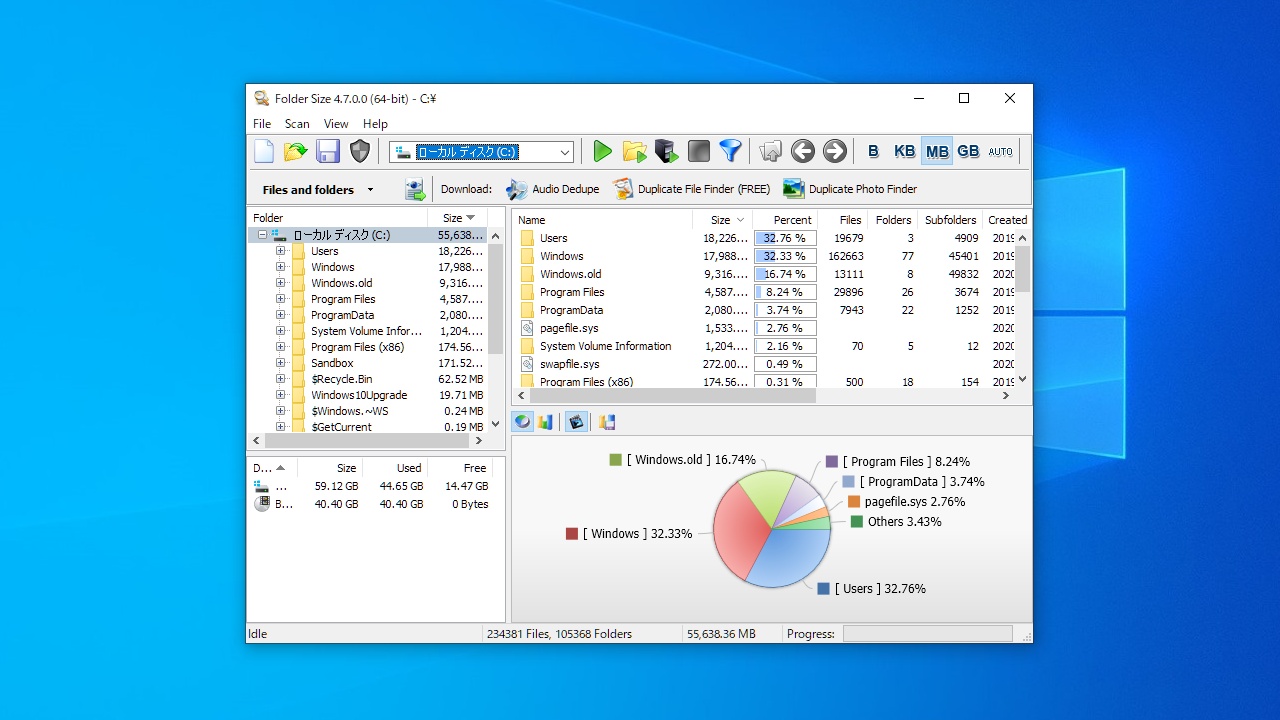Toggle chart animation clapperboard icon
Image resolution: width=1280 pixels, height=720 pixels.
pyautogui.click(x=575, y=422)
